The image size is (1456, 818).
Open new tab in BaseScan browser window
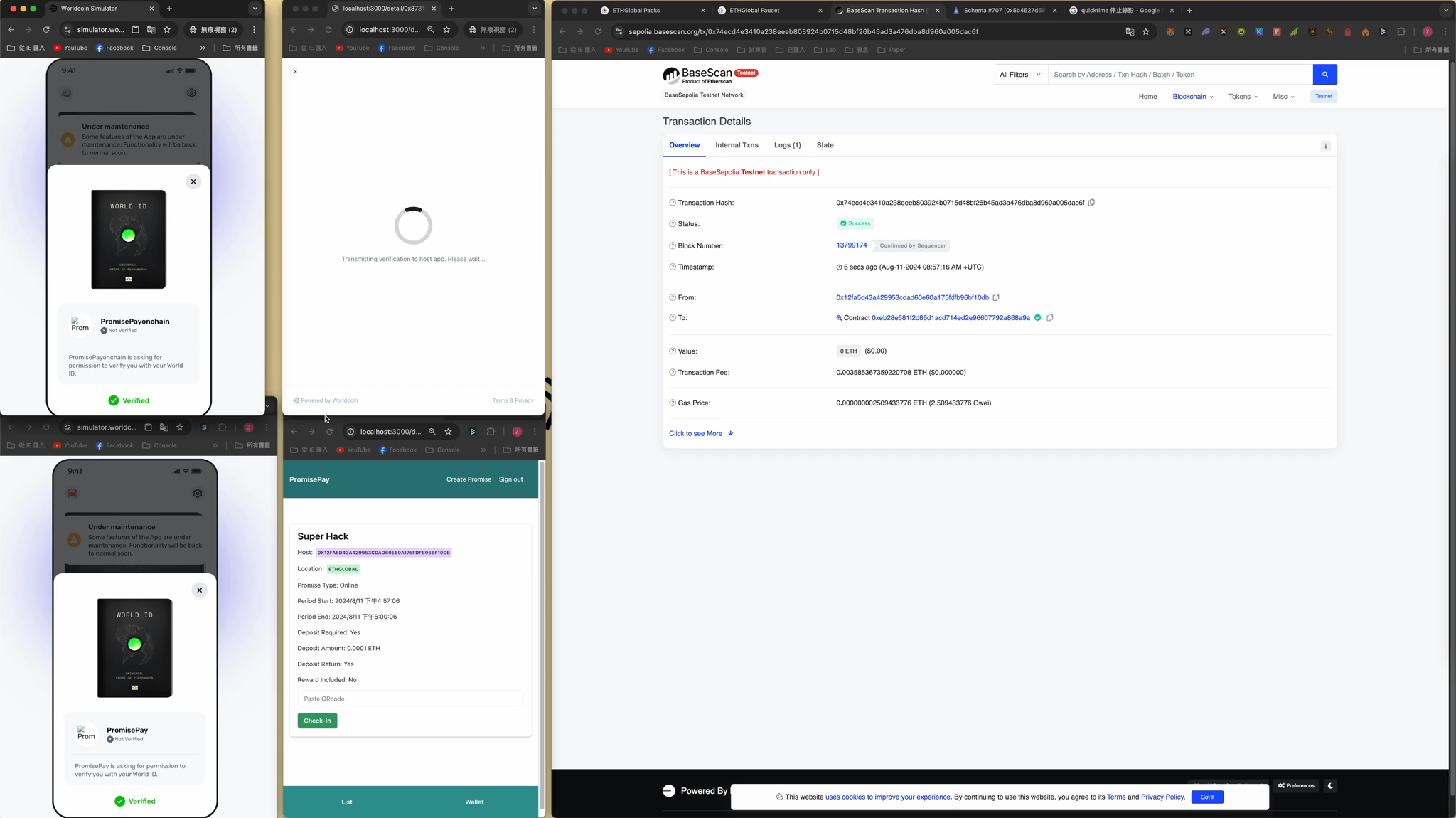(x=1189, y=11)
